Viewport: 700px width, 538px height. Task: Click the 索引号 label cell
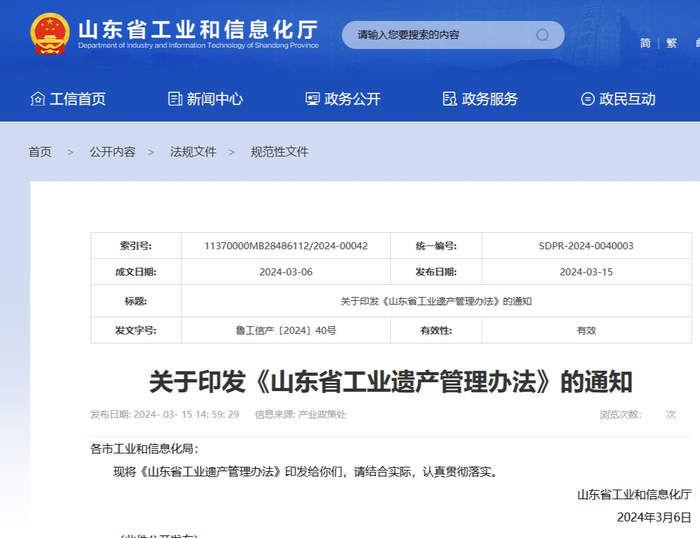coord(136,246)
